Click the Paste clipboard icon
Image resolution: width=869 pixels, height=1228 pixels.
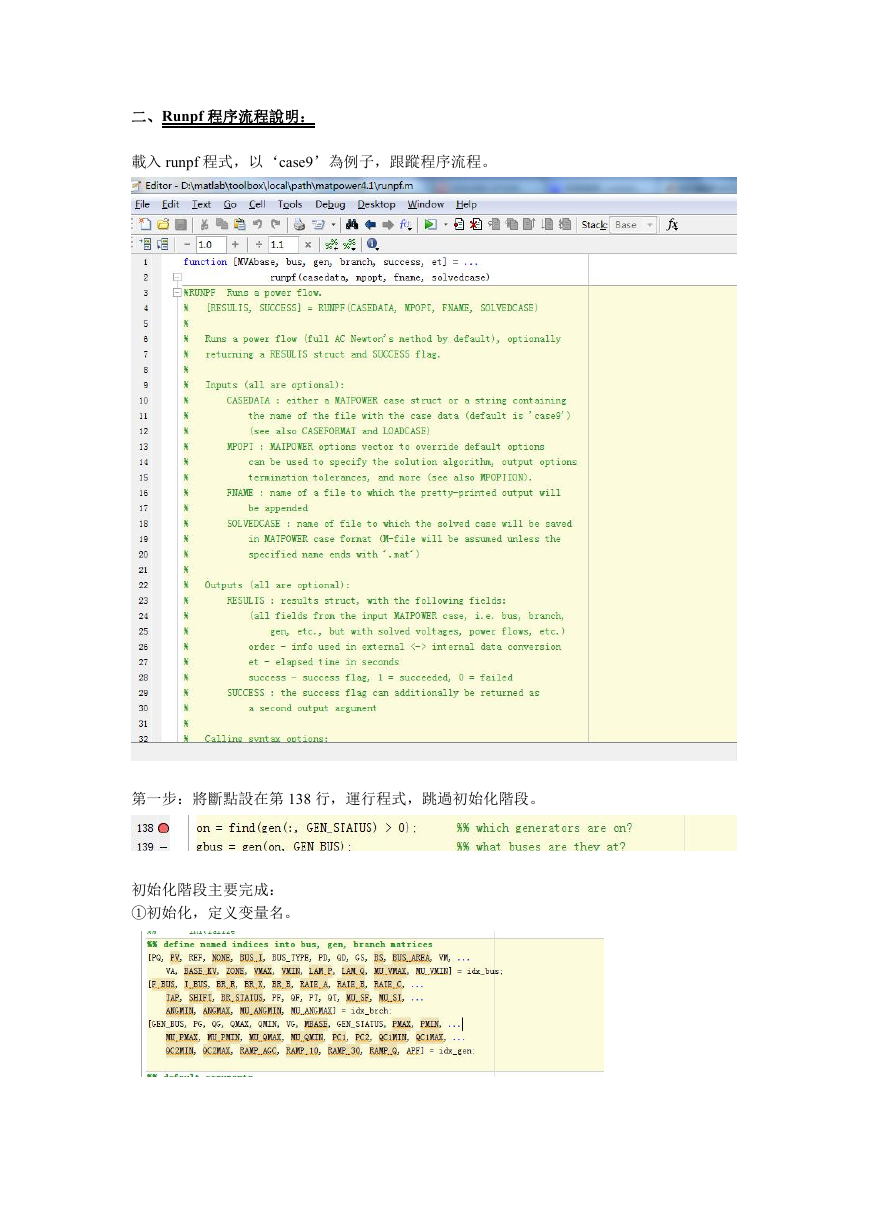point(239,225)
